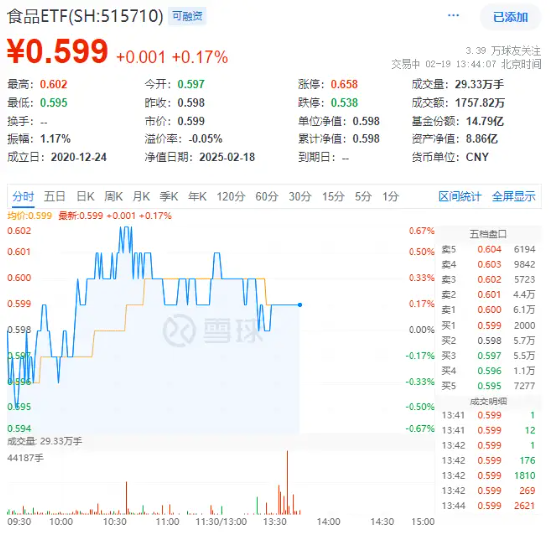Open the three-dot more options menu
This screenshot has width=550, height=535.
[x=453, y=15]
